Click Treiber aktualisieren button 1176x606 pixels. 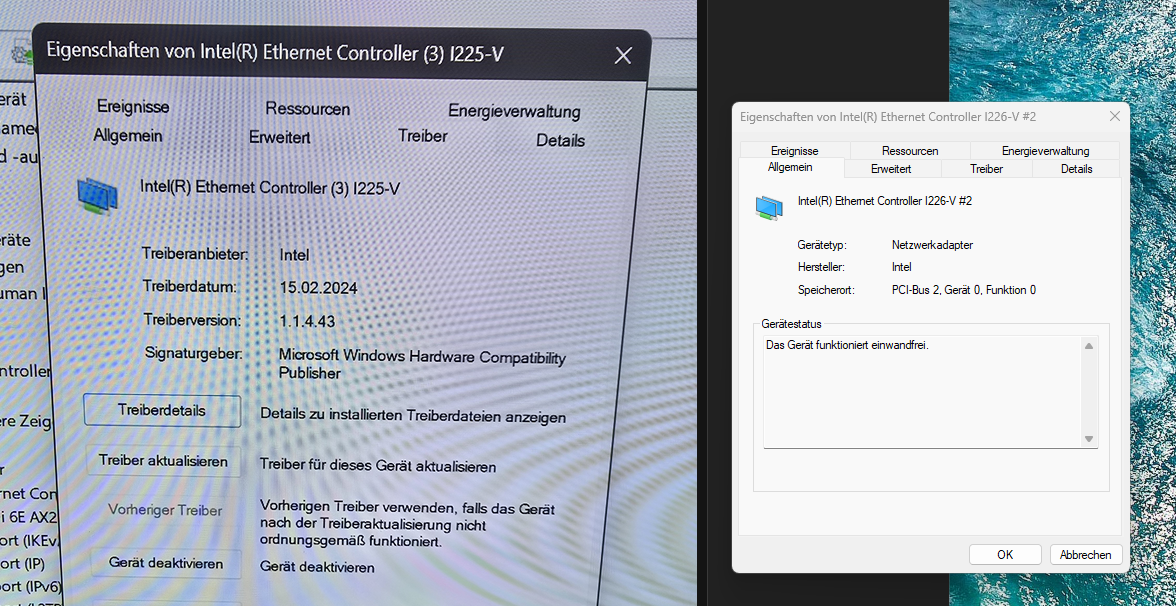pos(163,460)
